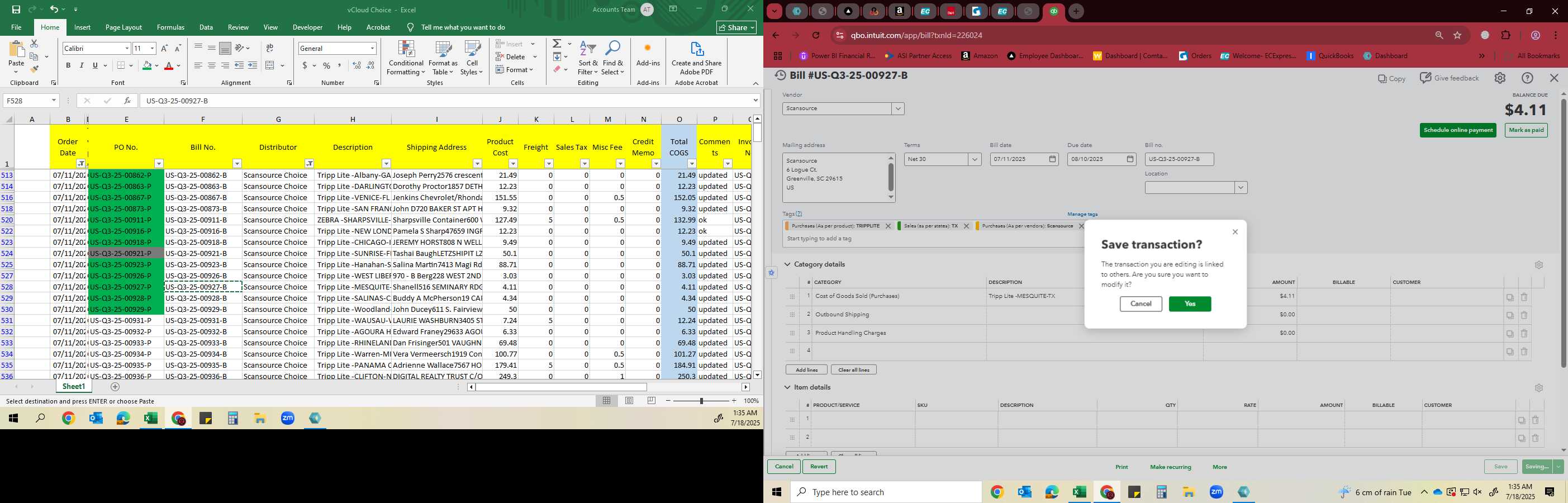Click Merge & Center icon in Alignment group
Image resolution: width=1568 pixels, height=503 pixels.
point(270,66)
